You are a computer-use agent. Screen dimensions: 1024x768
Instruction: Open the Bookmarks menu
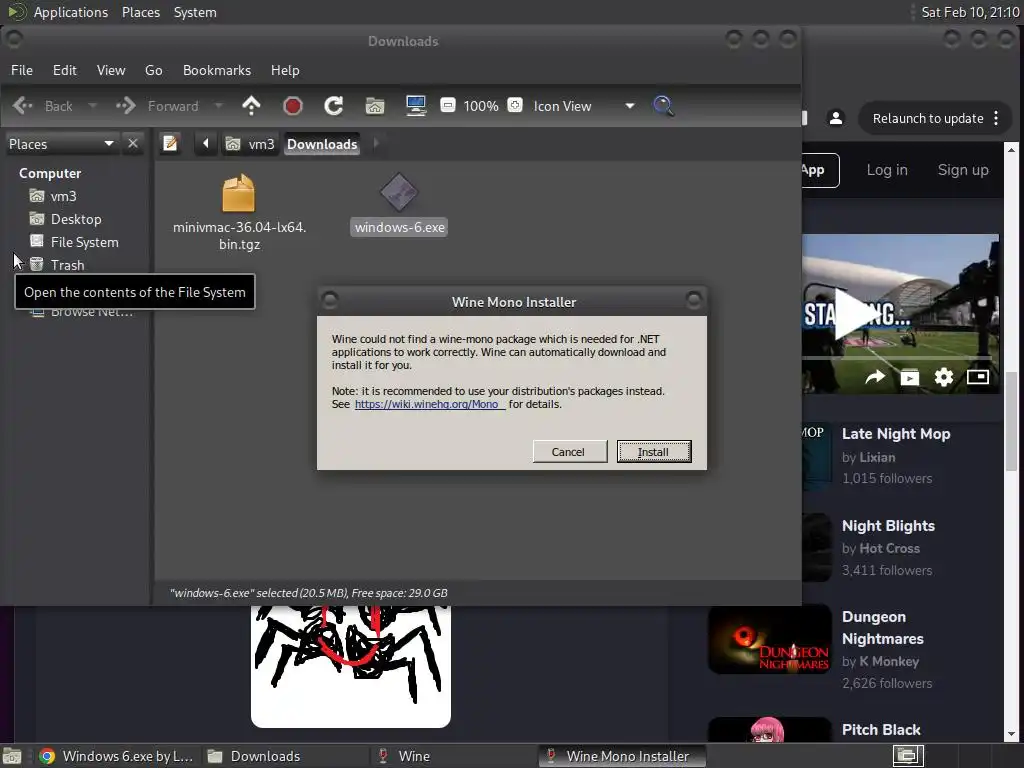pos(217,70)
